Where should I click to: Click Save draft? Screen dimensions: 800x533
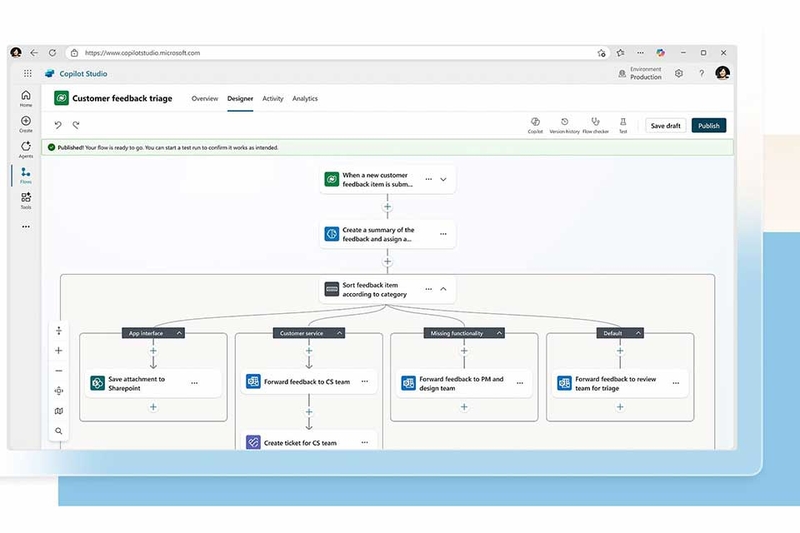point(665,125)
